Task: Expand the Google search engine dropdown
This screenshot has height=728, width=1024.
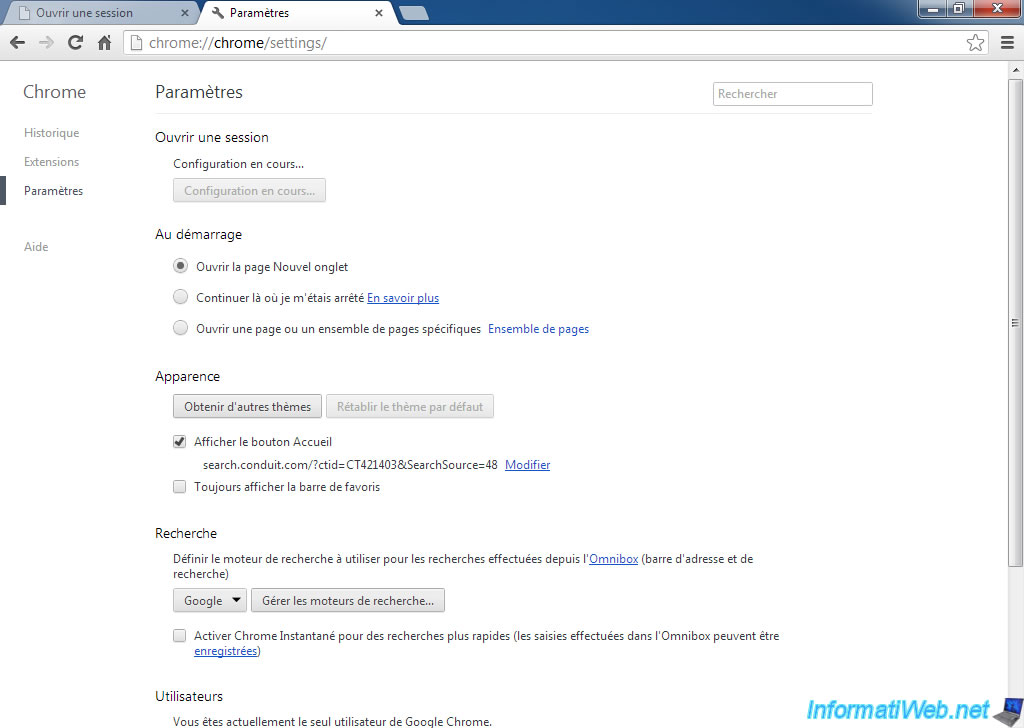Action: tap(210, 601)
